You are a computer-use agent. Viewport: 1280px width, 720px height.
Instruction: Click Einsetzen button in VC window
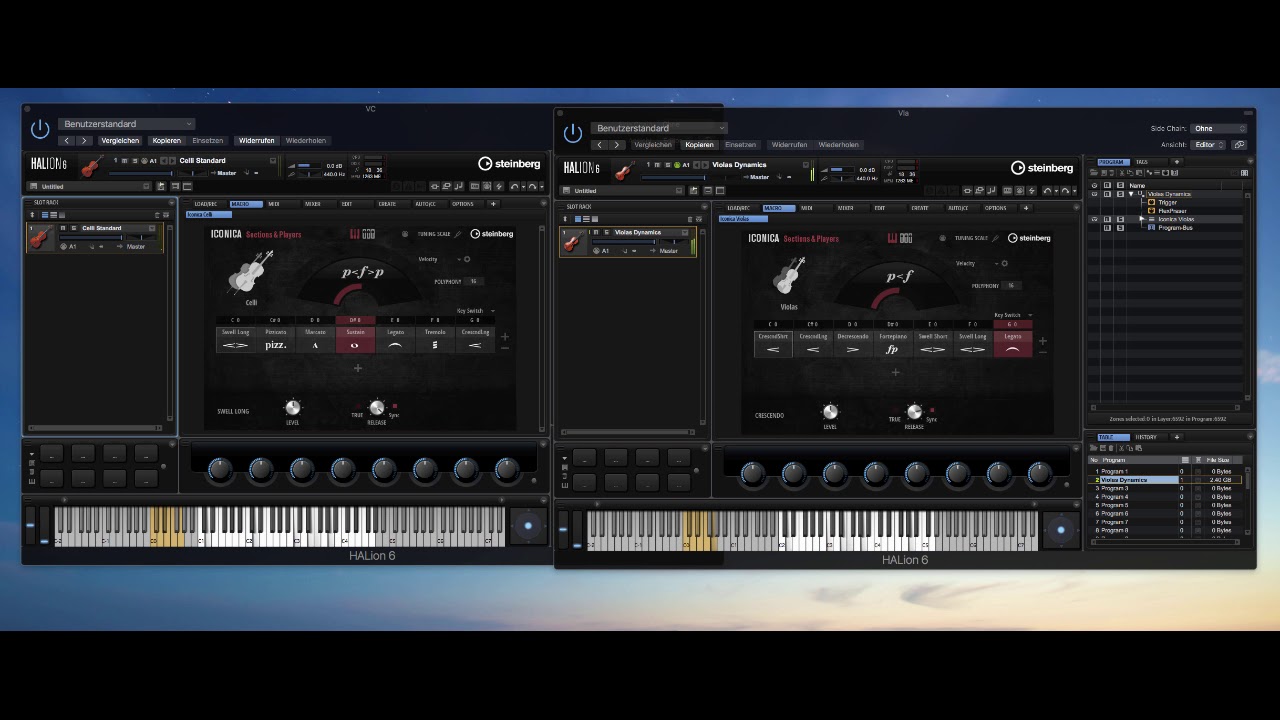coord(208,141)
